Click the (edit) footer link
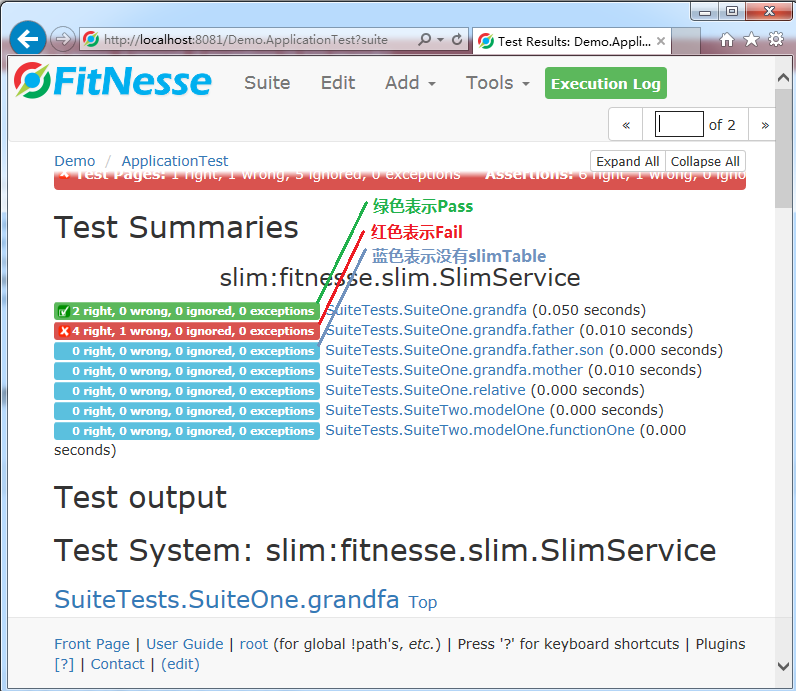 (180, 664)
